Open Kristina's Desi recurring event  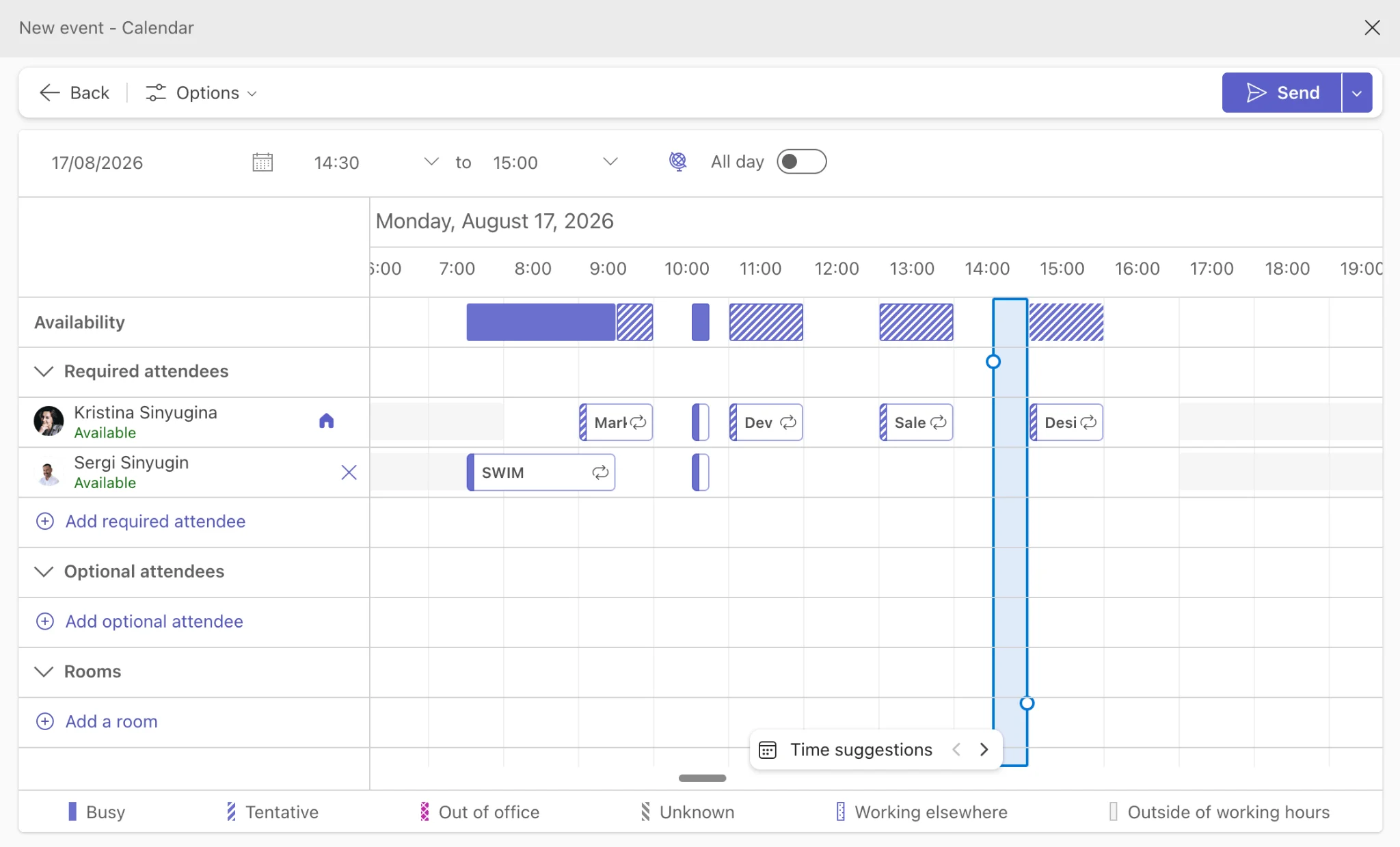(x=1066, y=422)
